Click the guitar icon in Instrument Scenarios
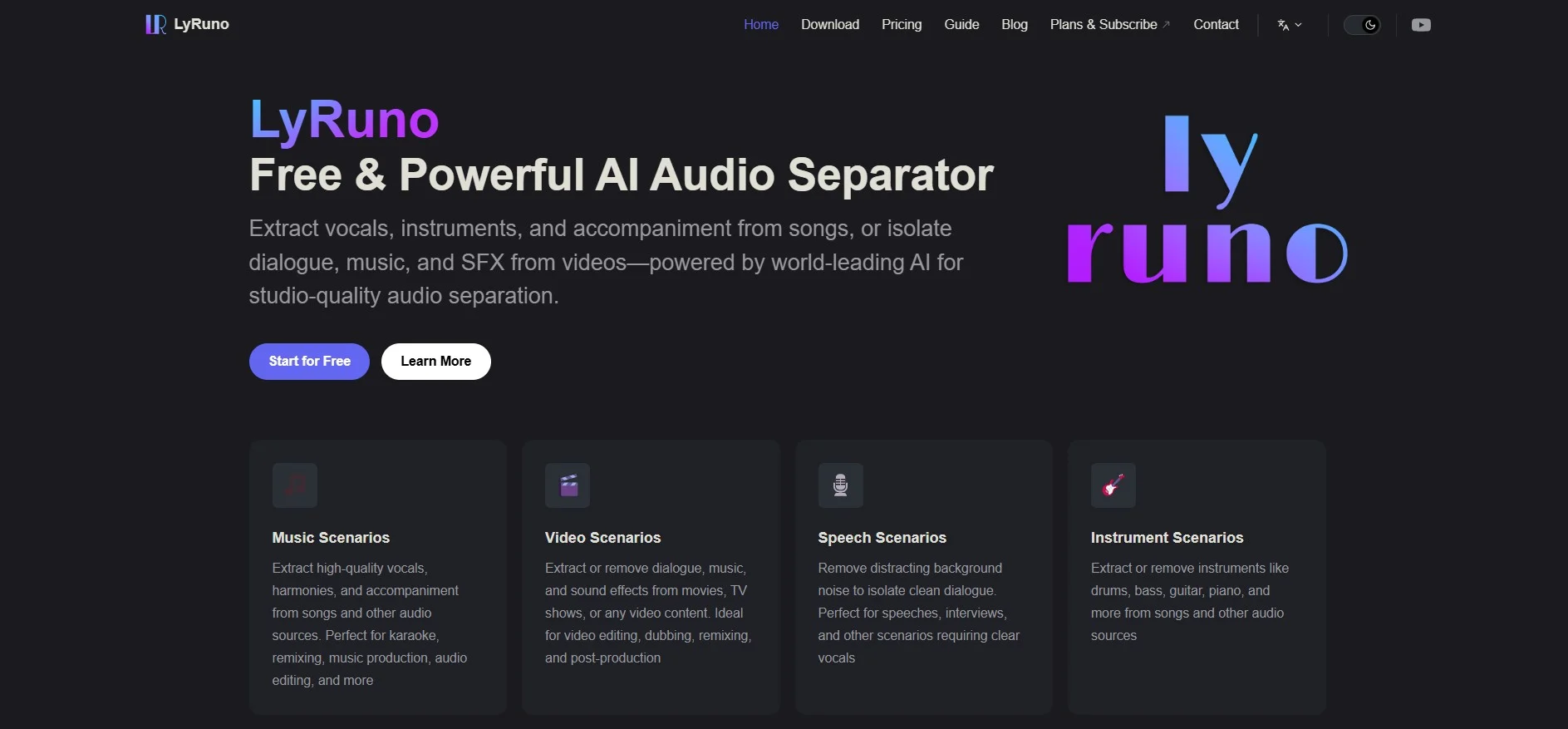Viewport: 1568px width, 729px height. [x=1113, y=485]
